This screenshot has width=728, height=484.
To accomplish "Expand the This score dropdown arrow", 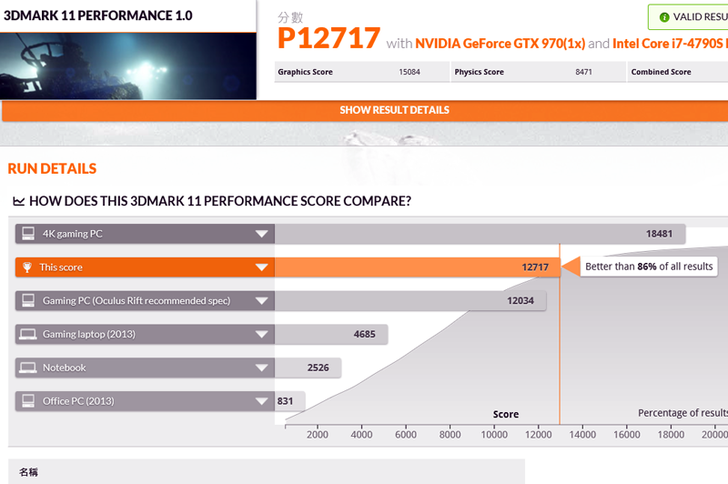I will pos(261,267).
